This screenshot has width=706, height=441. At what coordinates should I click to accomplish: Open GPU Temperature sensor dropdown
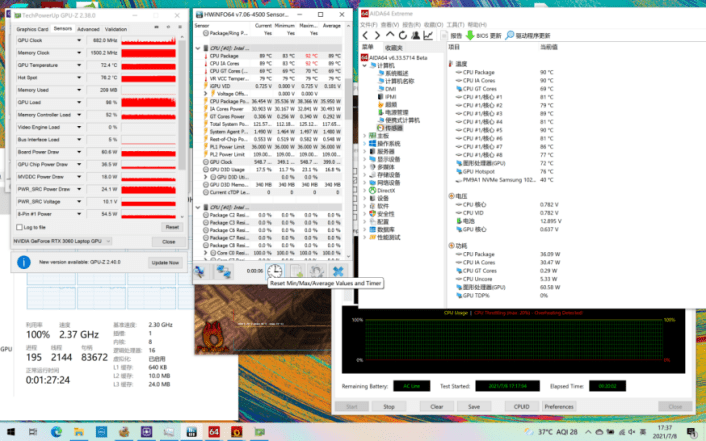click(x=79, y=65)
